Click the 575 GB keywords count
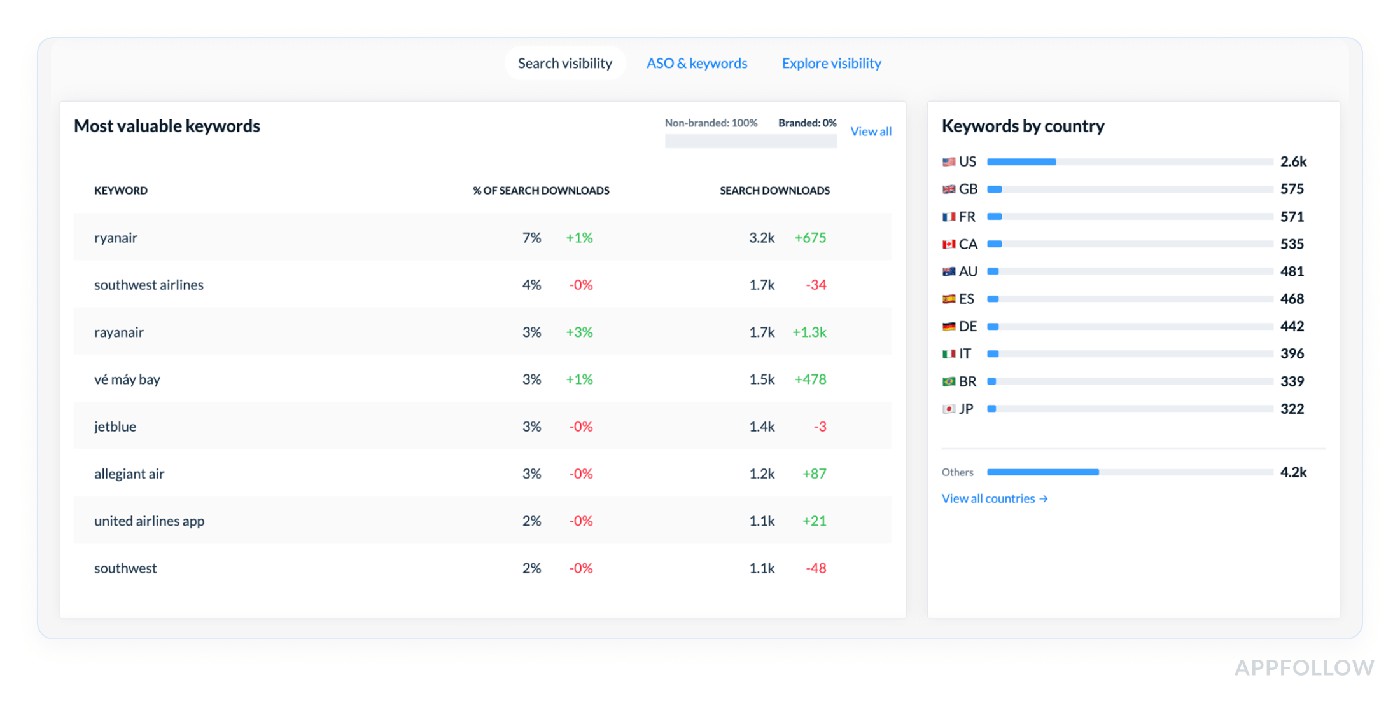The height and width of the screenshot is (703, 1400). point(1292,189)
